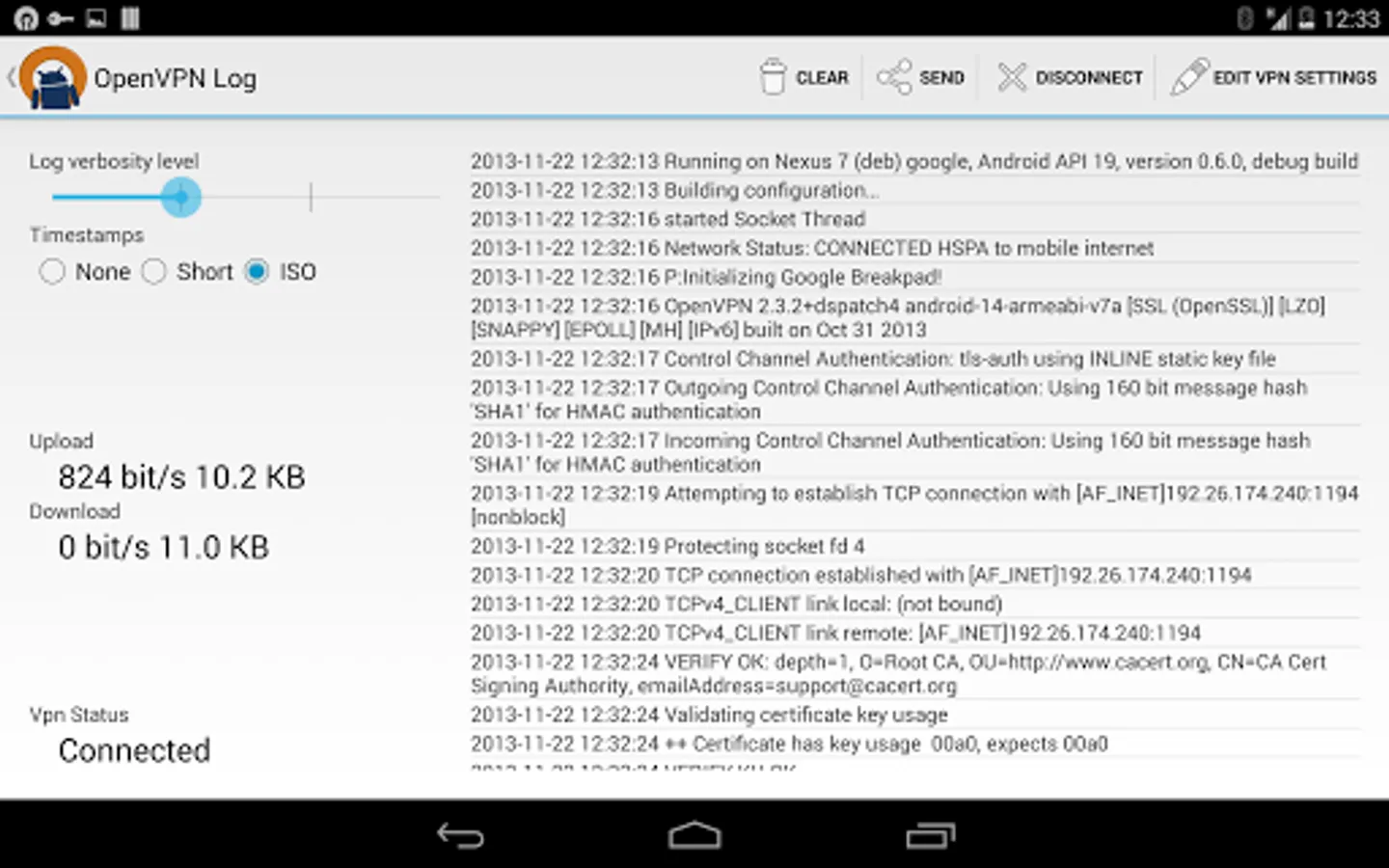Tap the 'Protecting socket fd 4' log entry
This screenshot has height=868, width=1389.
(x=914, y=546)
